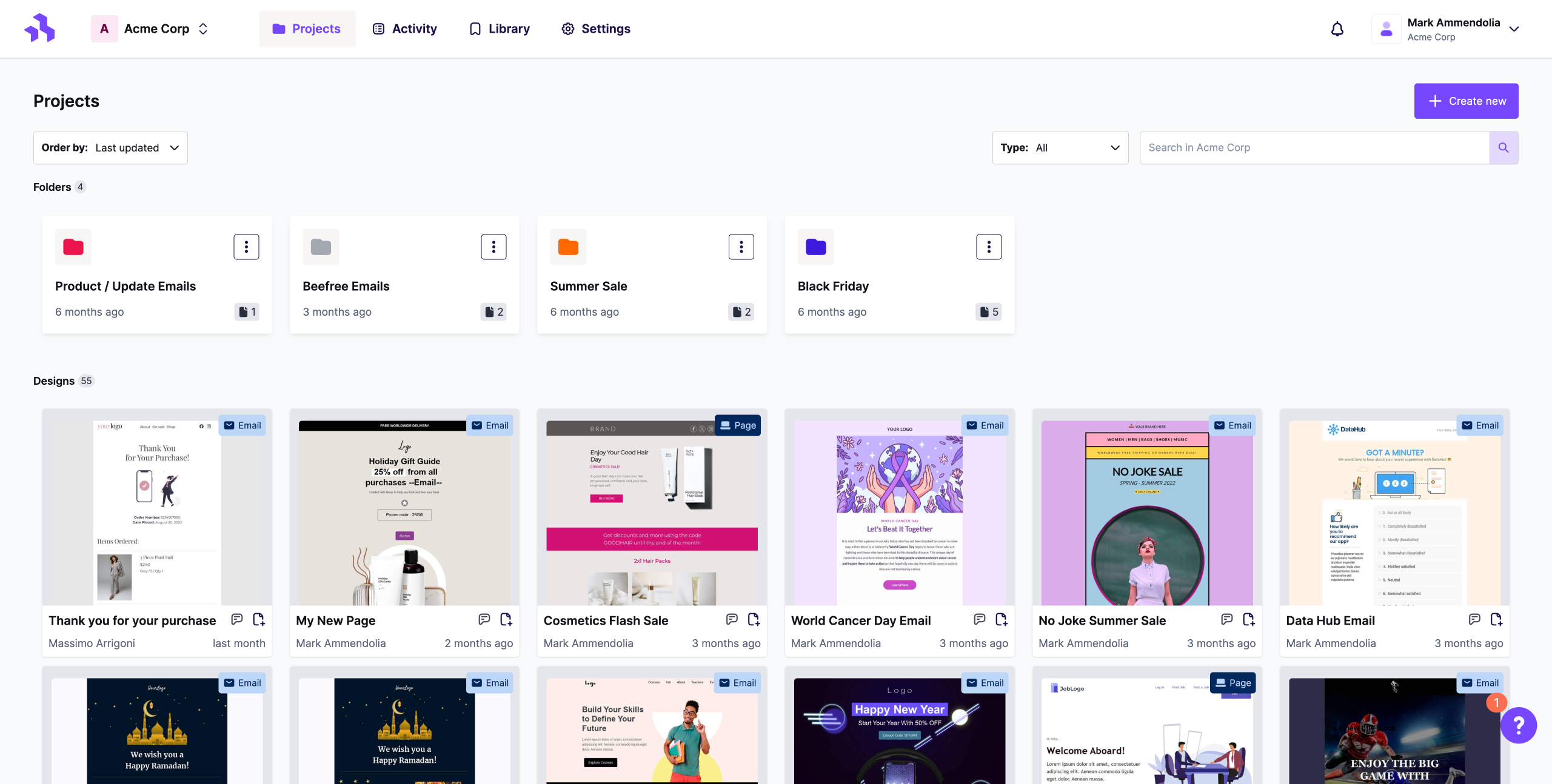Open the purple help question mark bubble

(x=1518, y=725)
